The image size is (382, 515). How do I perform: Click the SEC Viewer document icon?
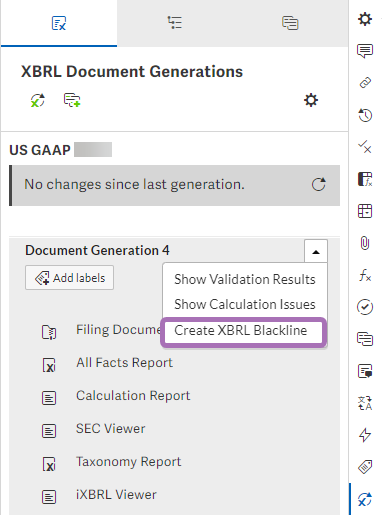(49, 431)
